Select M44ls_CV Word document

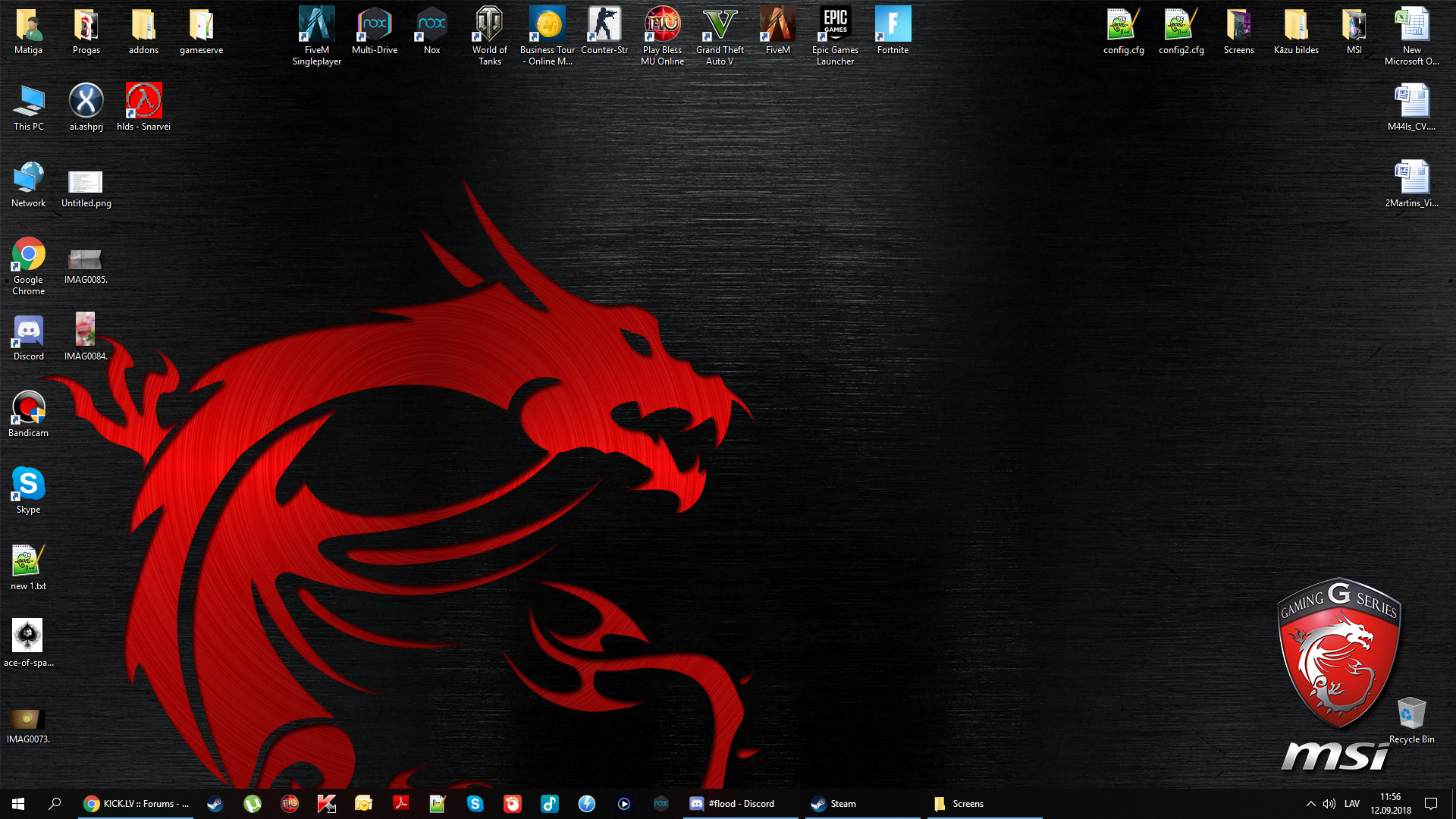[1412, 108]
